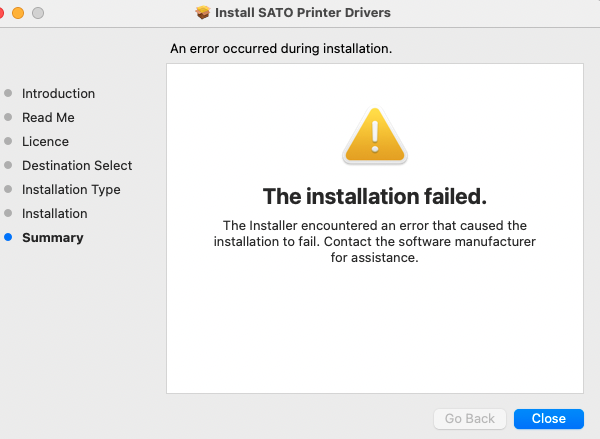The image size is (600, 439).
Task: Click the bullet beside Installation Type
Action: point(9,190)
